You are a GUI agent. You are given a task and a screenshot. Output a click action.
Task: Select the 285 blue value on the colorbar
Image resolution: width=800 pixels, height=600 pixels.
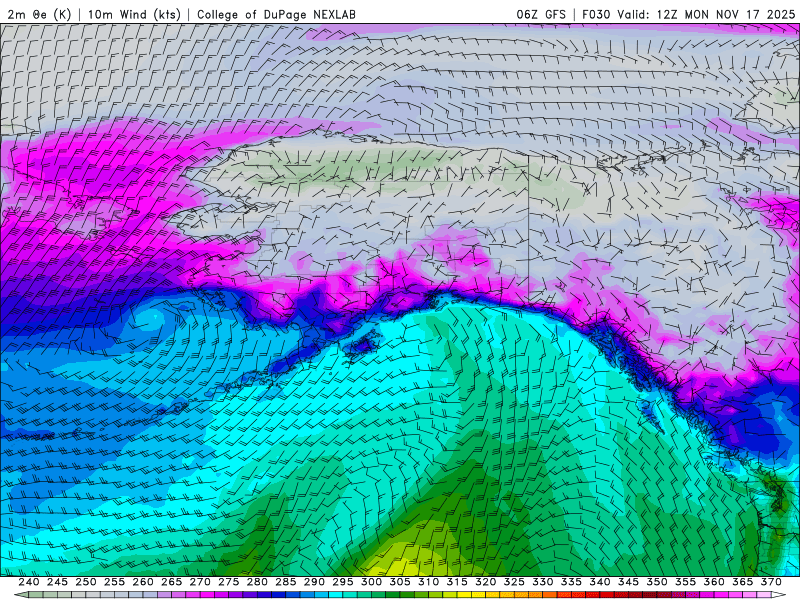pyautogui.click(x=286, y=582)
